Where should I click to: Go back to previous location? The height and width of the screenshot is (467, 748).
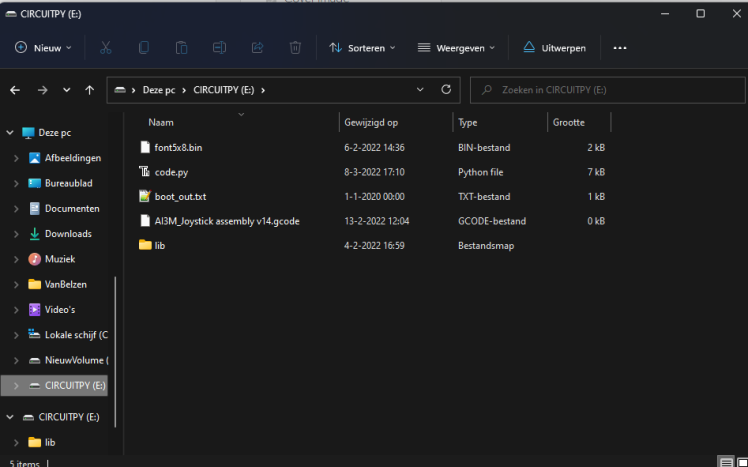point(15,90)
